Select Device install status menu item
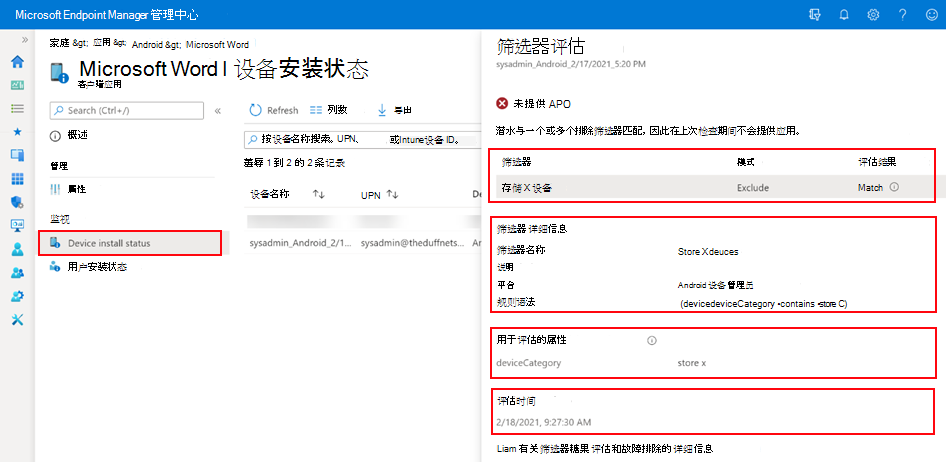The height and width of the screenshot is (462, 946). point(130,243)
